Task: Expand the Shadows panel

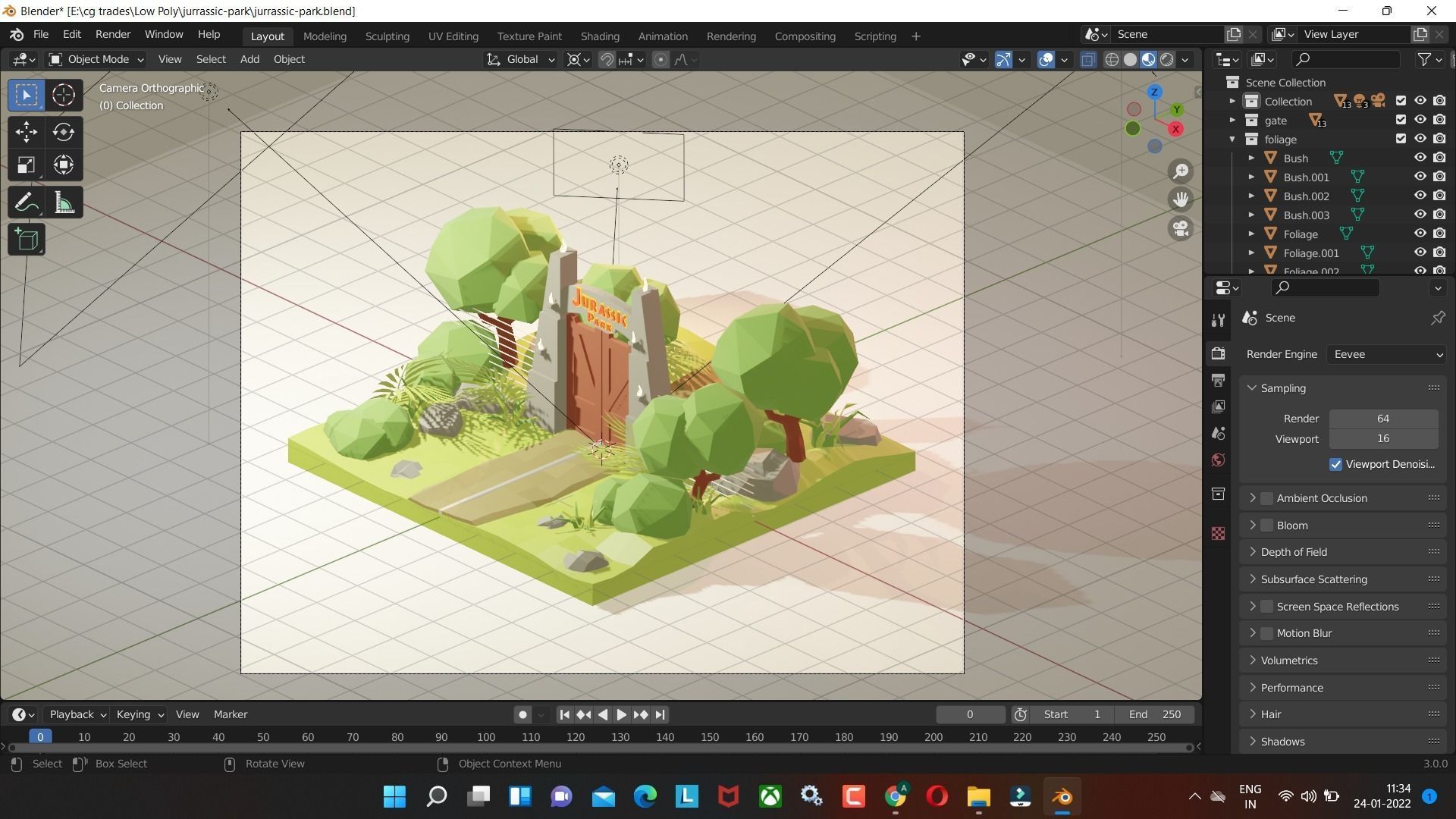Action: tap(1252, 742)
